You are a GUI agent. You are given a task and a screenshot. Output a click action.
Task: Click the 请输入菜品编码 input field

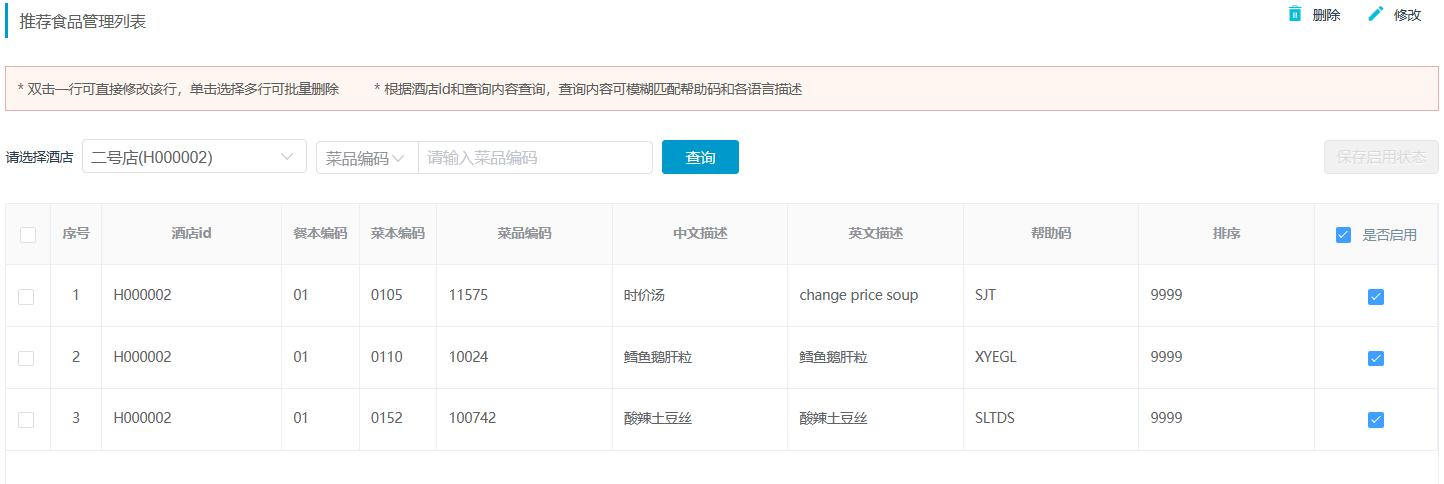click(535, 158)
